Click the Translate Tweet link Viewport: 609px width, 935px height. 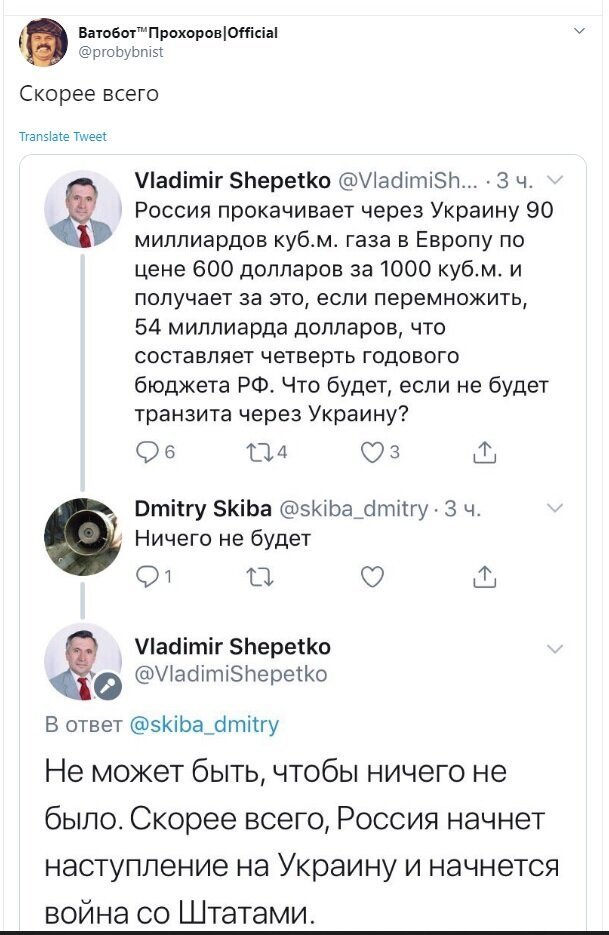click(x=63, y=137)
